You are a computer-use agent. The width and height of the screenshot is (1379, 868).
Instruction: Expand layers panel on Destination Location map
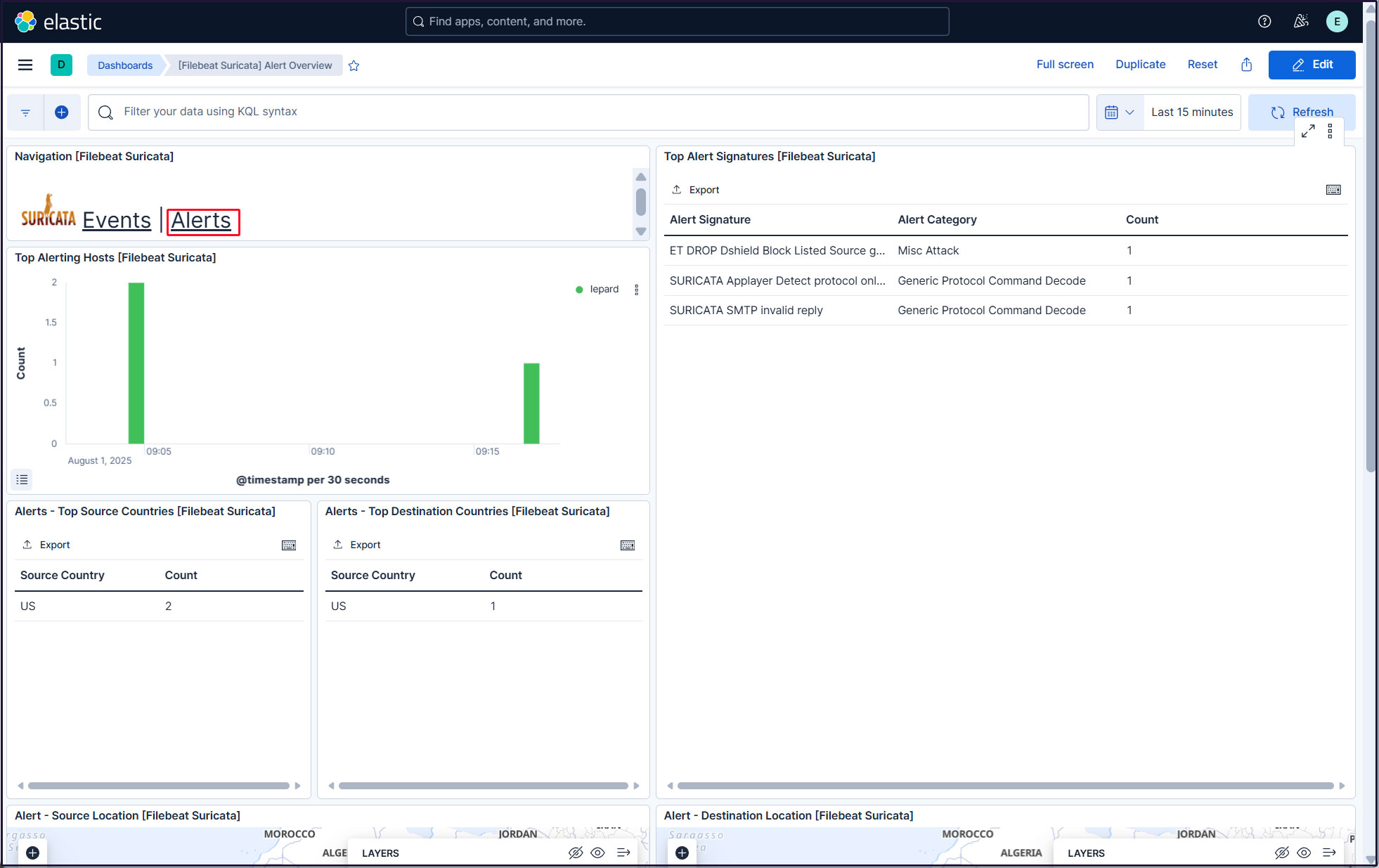[x=1329, y=853]
